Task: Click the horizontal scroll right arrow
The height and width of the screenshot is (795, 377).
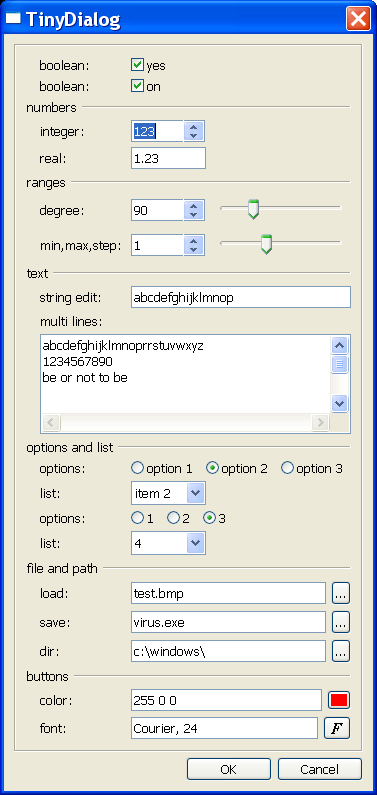Action: pos(320,422)
